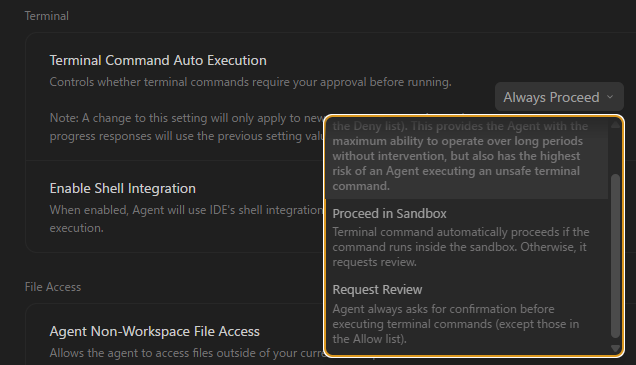Open the Always Proceed dropdown
This screenshot has width=636, height=365.
(559, 97)
